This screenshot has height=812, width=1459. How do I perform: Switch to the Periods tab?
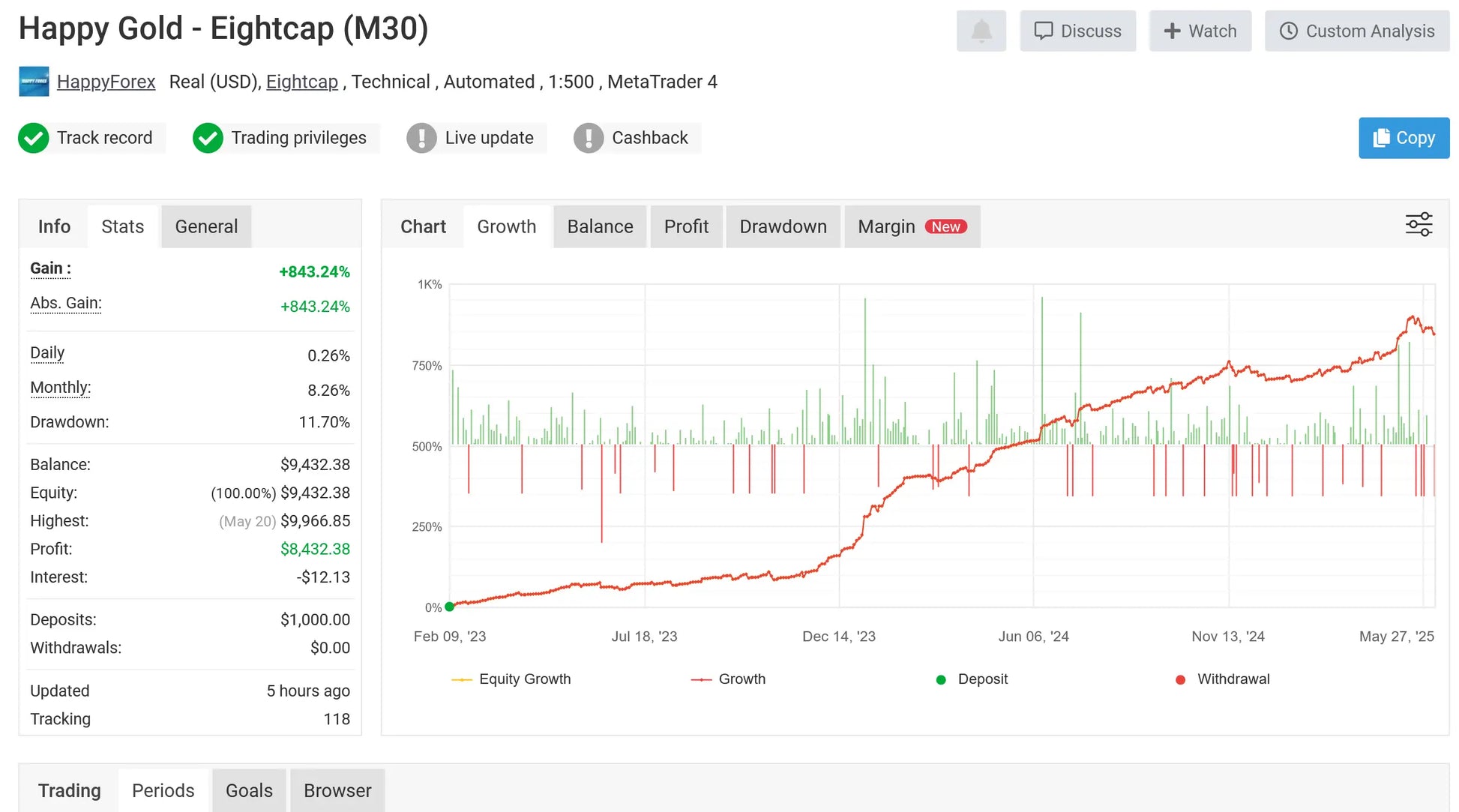click(163, 790)
